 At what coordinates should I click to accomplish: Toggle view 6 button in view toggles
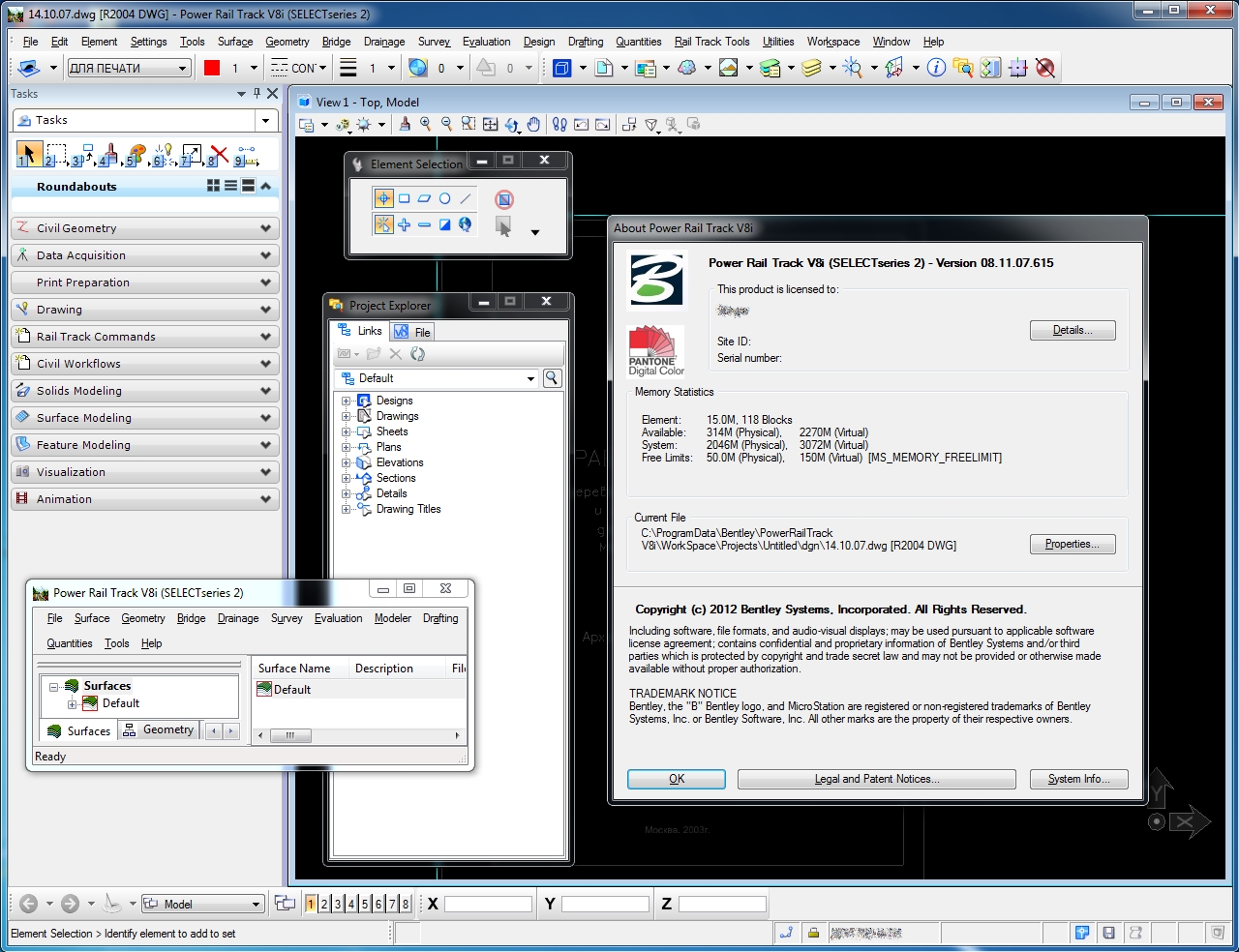[x=378, y=904]
